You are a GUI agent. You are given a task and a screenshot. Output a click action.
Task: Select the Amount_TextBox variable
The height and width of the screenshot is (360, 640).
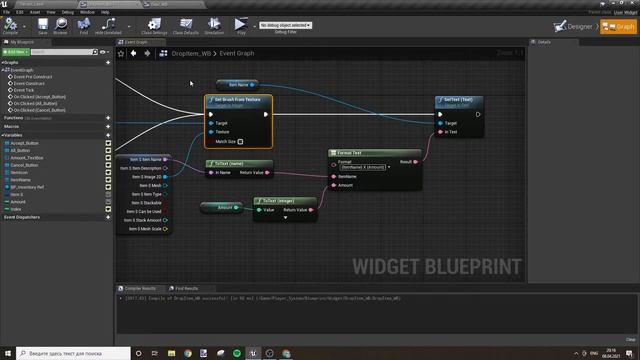[27, 158]
